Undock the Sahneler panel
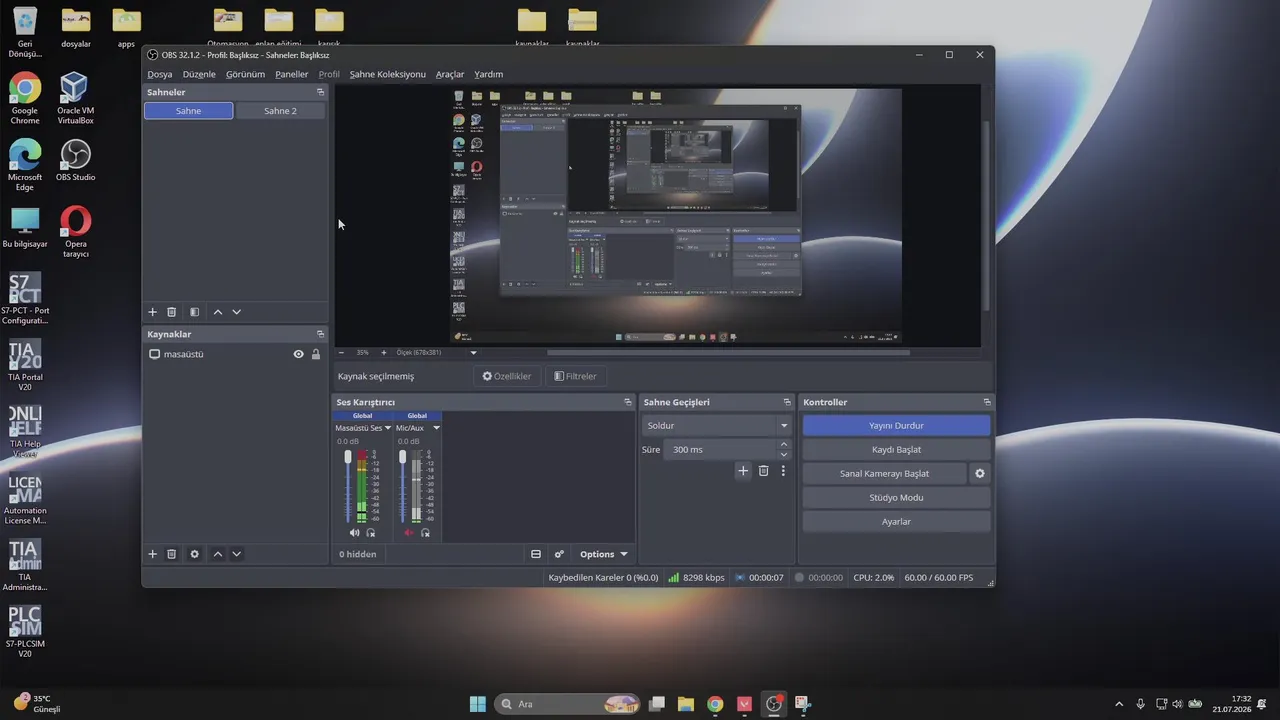Viewport: 1280px width, 720px height. [x=321, y=92]
